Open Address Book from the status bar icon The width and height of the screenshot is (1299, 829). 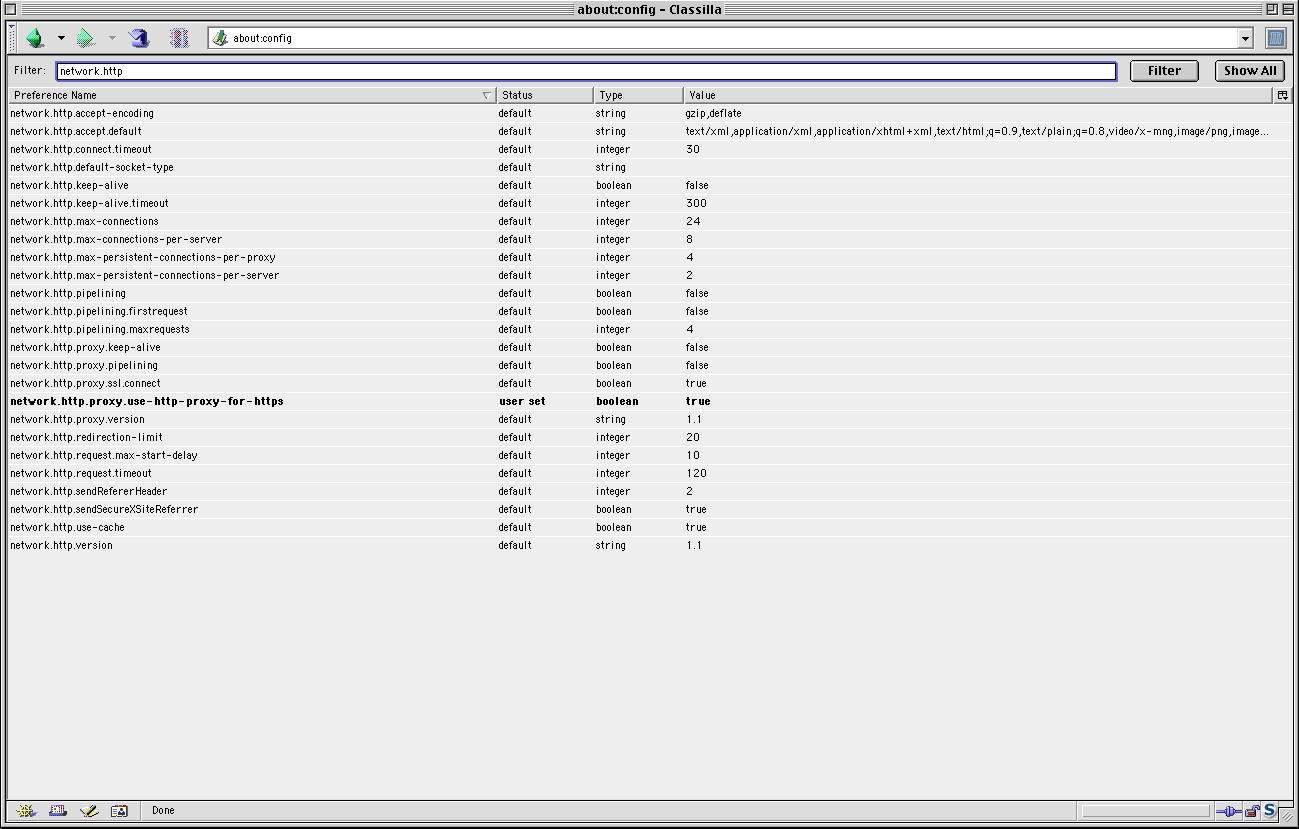pyautogui.click(x=119, y=810)
